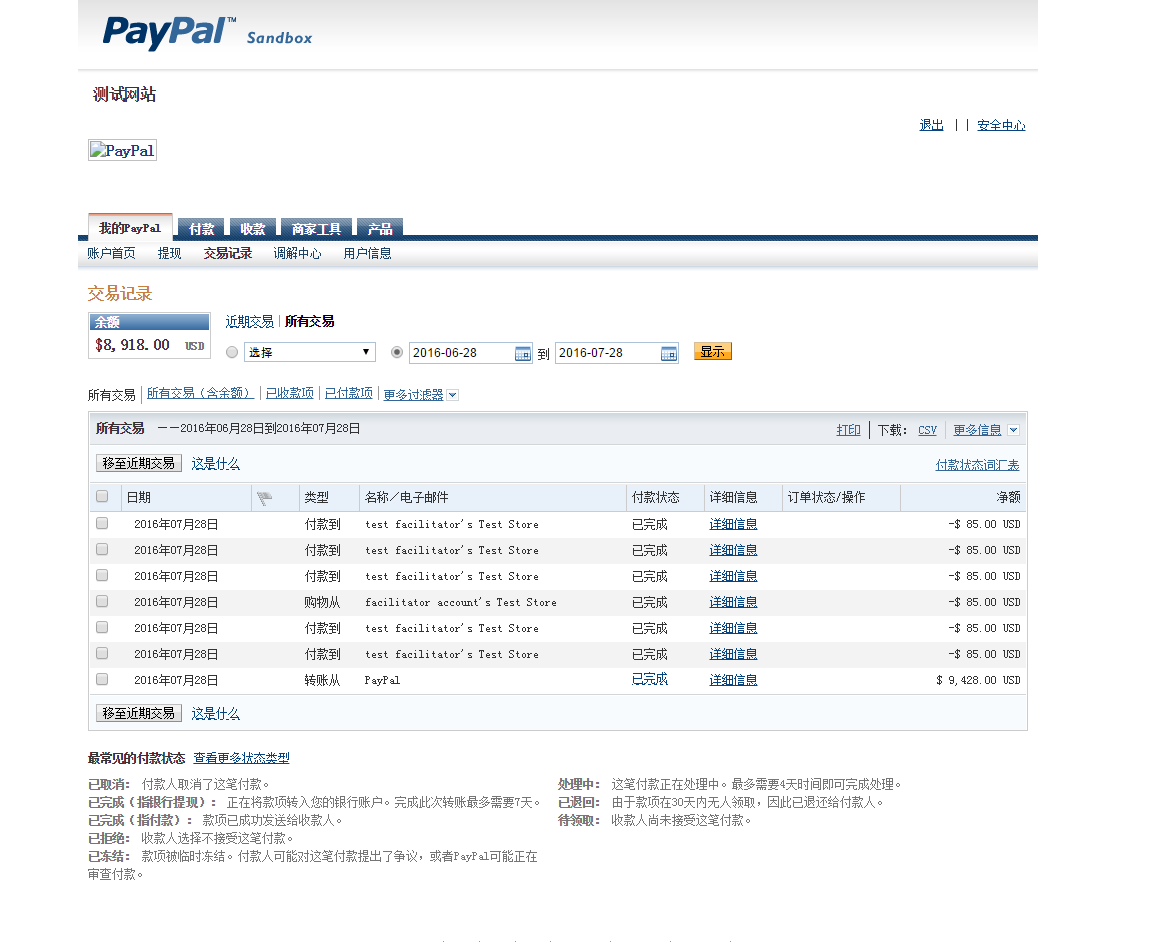Switch to the 收款 tab
The height and width of the screenshot is (942, 1167).
coord(252,228)
